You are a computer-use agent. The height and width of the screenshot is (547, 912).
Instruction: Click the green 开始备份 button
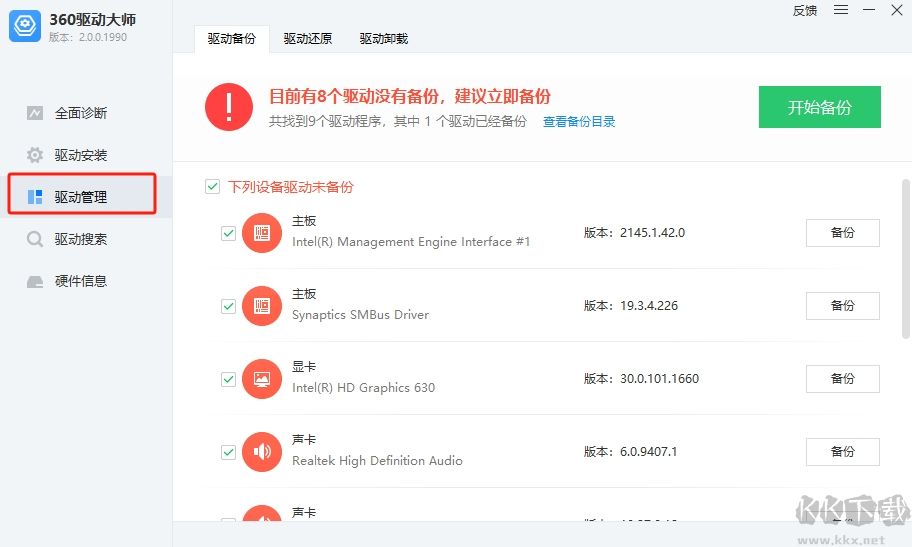click(820, 107)
